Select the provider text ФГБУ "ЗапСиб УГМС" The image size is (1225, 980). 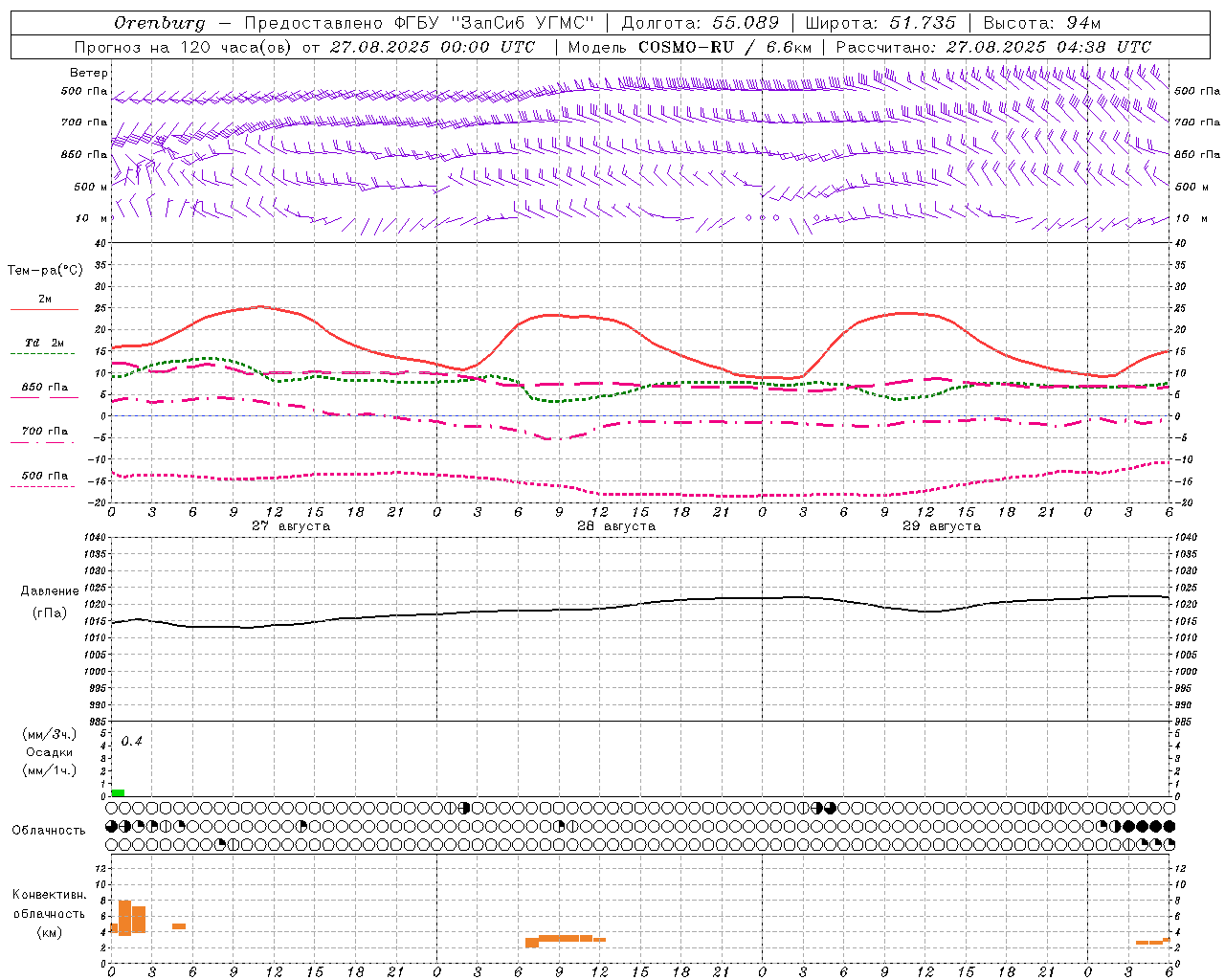494,23
